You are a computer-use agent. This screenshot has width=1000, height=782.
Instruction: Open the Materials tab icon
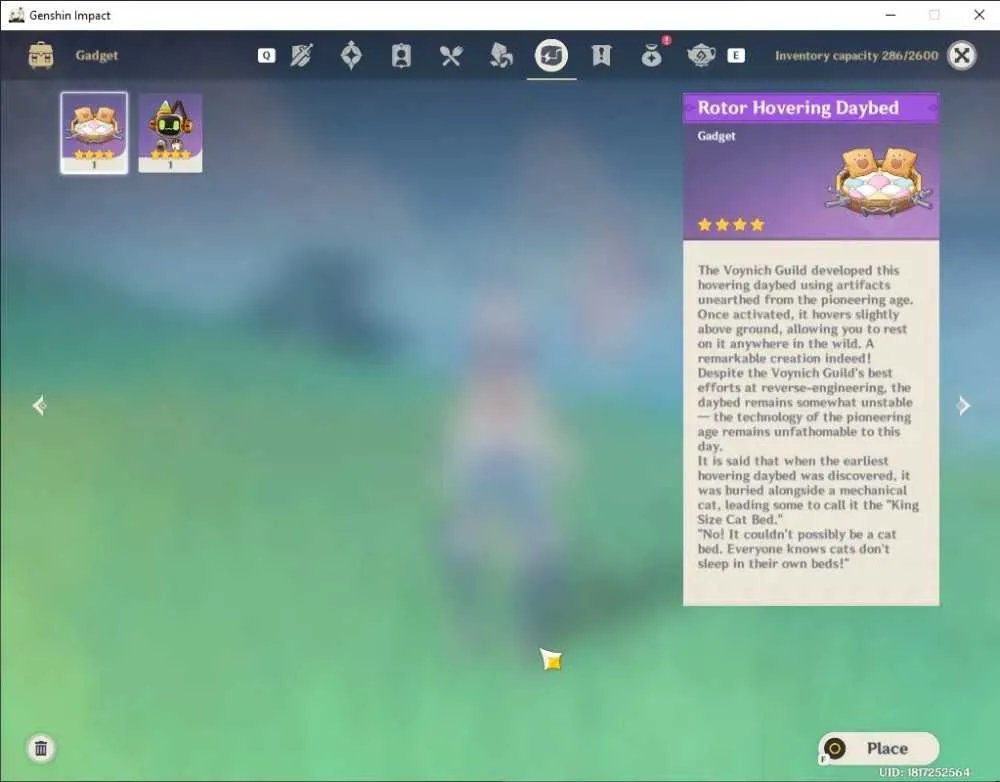click(x=501, y=55)
